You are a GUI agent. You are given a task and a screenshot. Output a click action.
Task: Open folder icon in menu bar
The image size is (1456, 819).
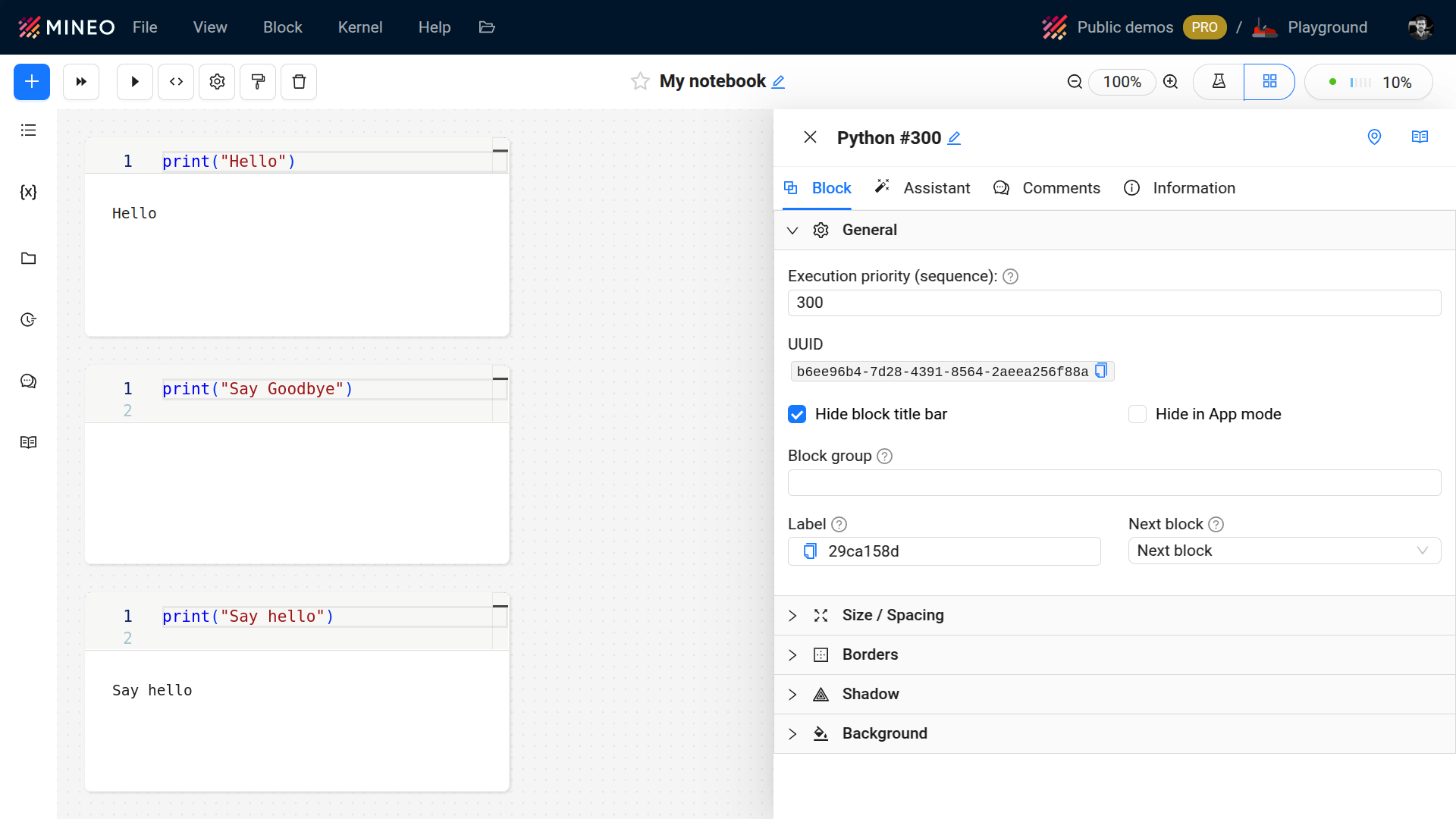[487, 27]
